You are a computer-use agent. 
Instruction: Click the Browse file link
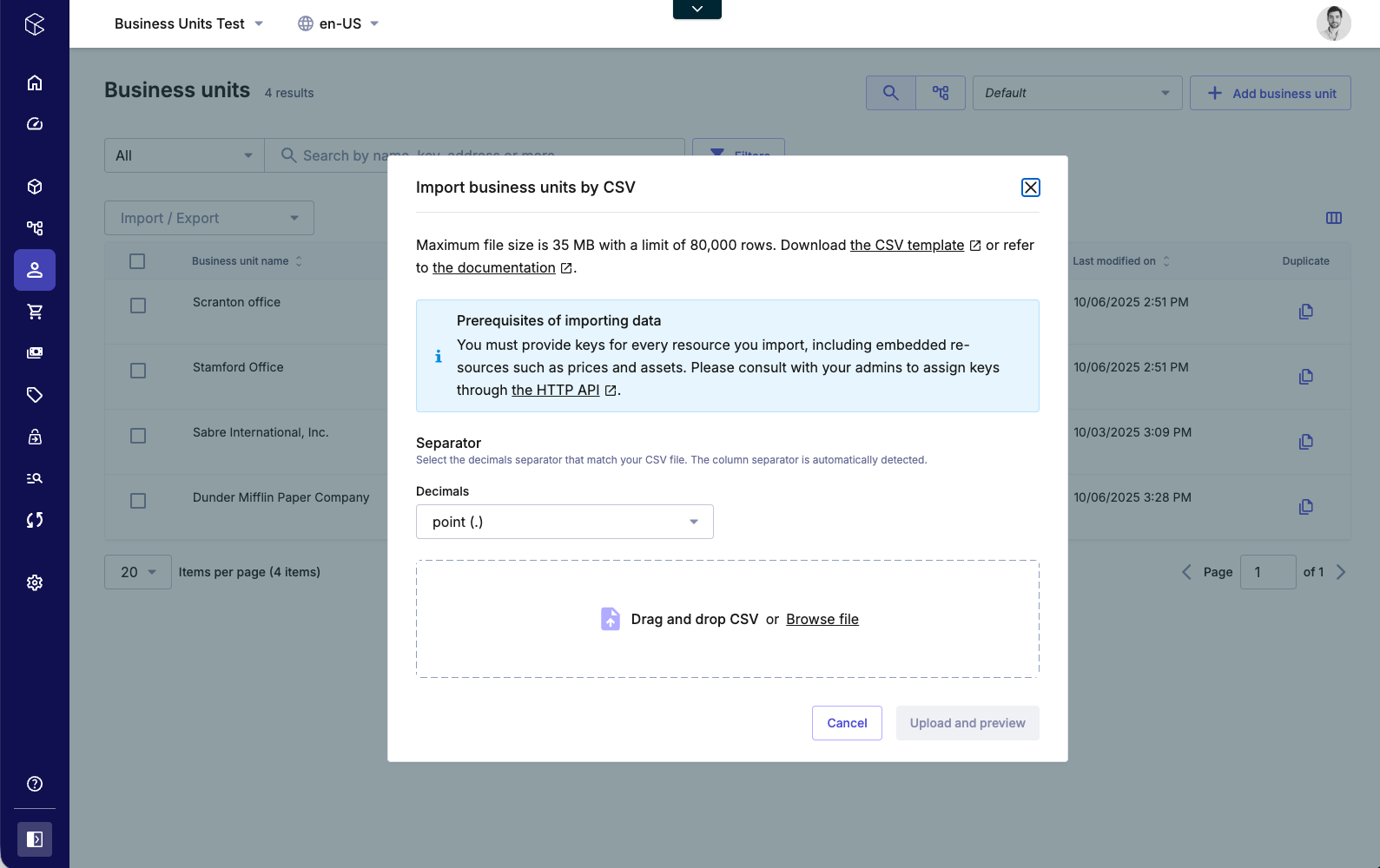(822, 619)
